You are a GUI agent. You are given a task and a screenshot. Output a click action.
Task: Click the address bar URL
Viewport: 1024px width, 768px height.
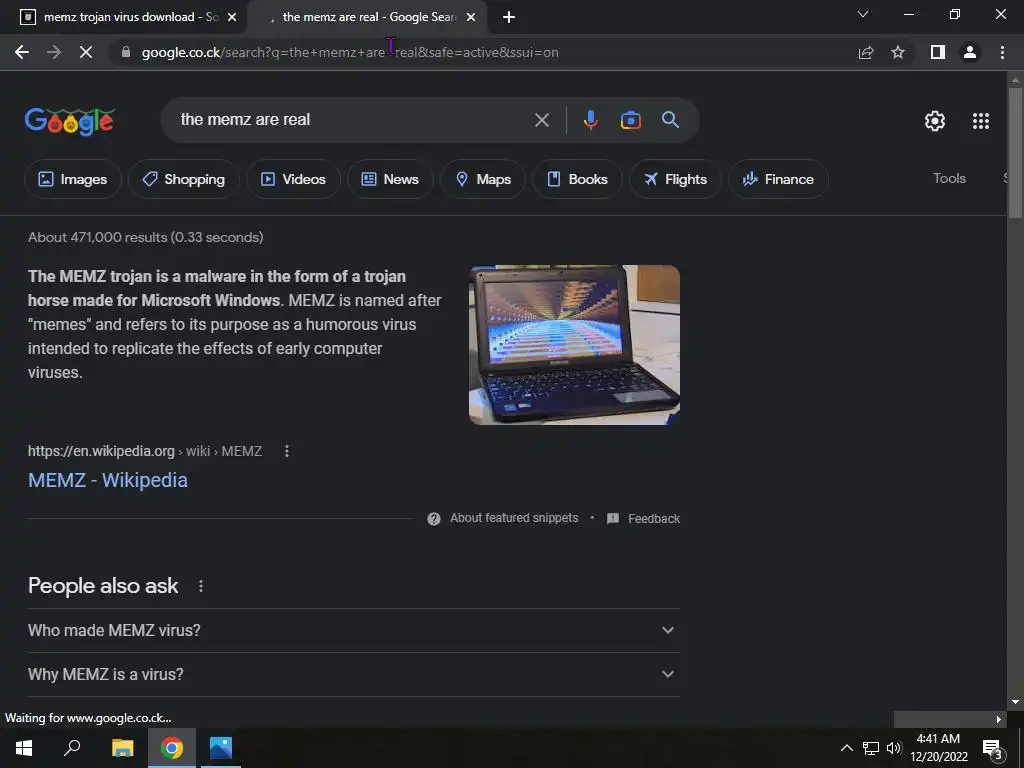[x=350, y=52]
